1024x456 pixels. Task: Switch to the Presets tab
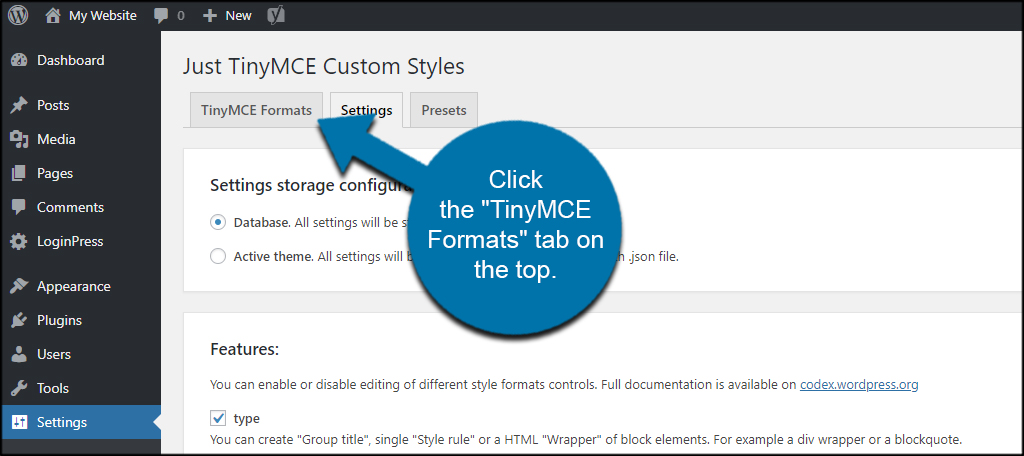443,110
